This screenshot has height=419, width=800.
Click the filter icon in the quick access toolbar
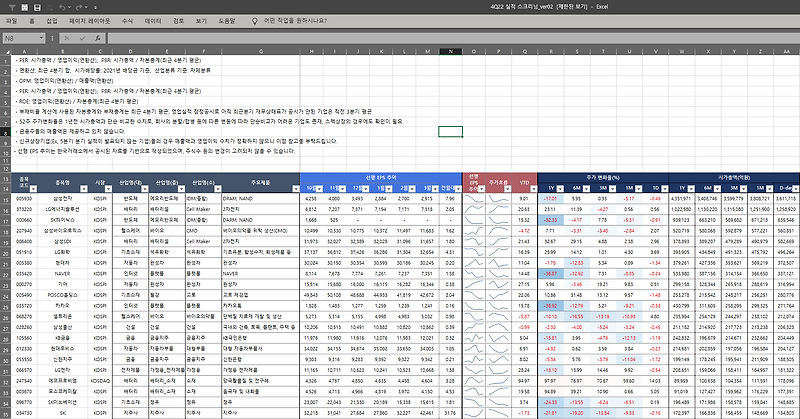12,7
